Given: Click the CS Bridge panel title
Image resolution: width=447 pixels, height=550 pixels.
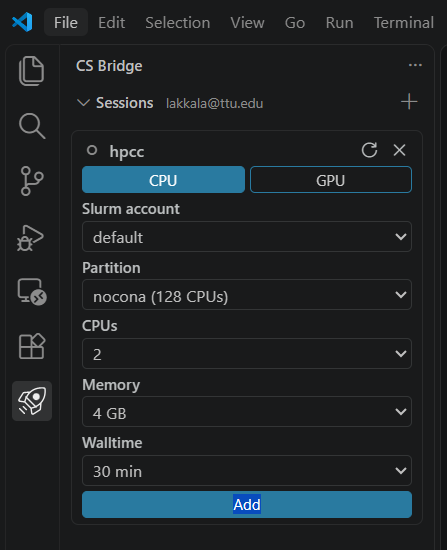Looking at the screenshot, I should (x=109, y=66).
